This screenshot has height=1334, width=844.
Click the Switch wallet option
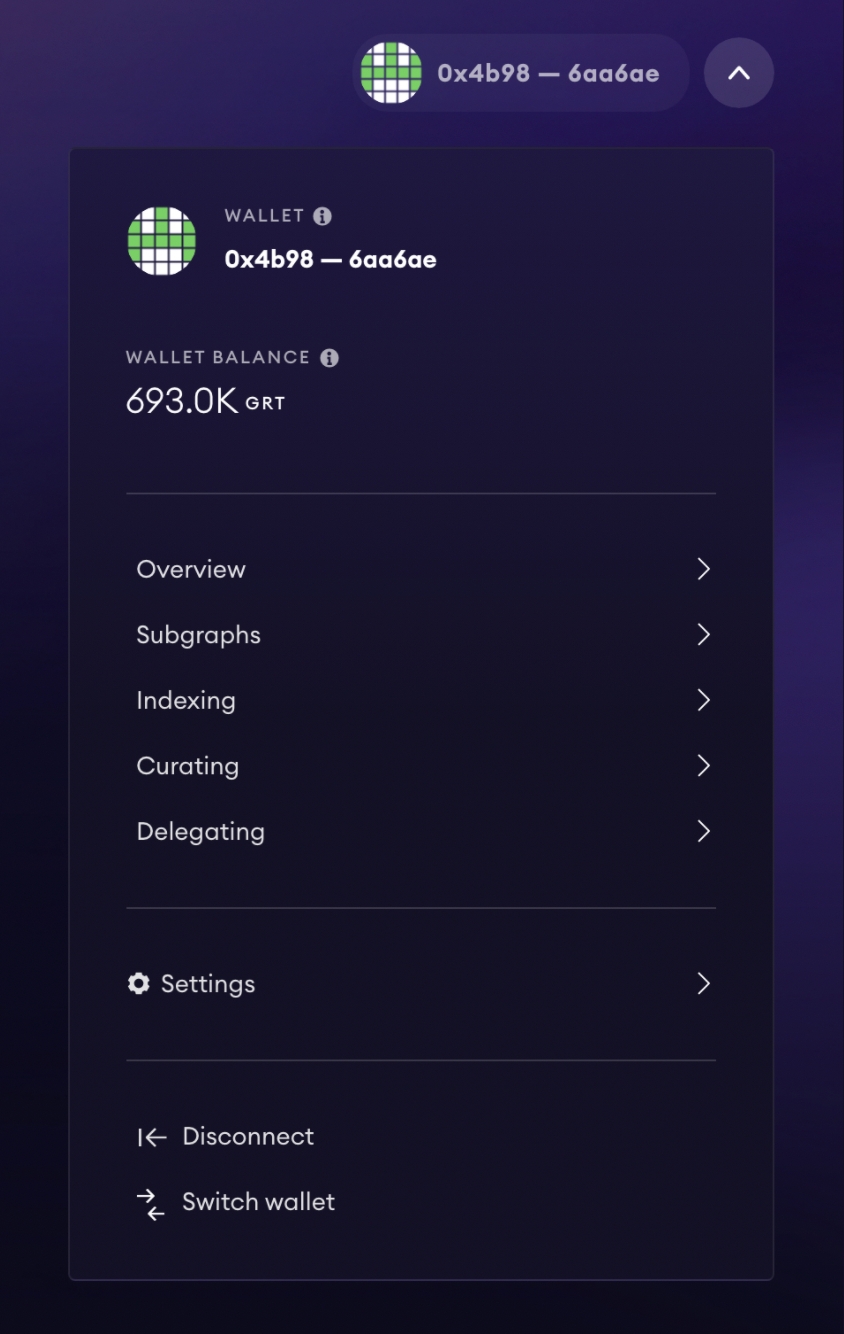[258, 1202]
